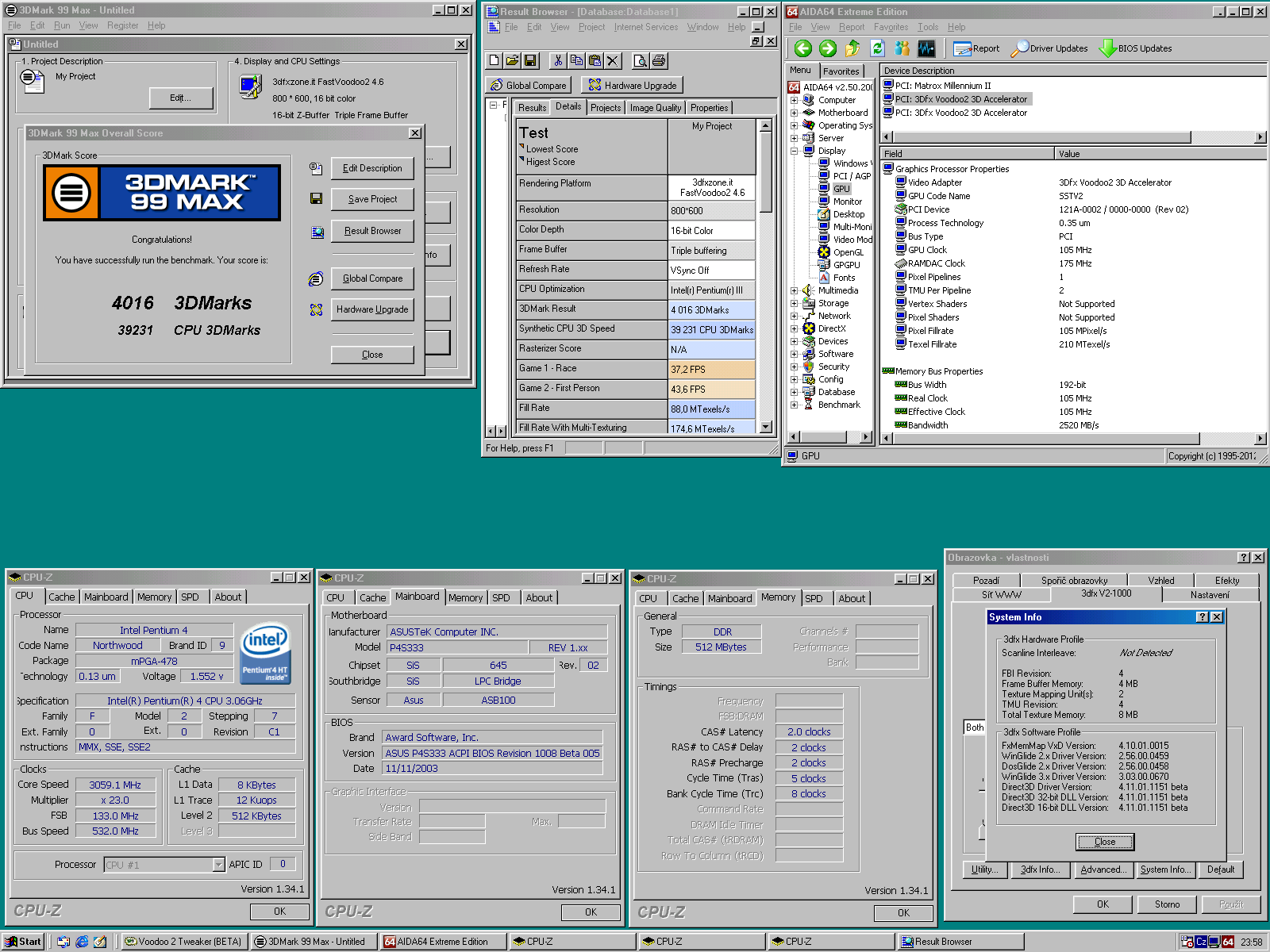
Task: Click AIDA64 Back navigation arrow
Action: coord(803,48)
